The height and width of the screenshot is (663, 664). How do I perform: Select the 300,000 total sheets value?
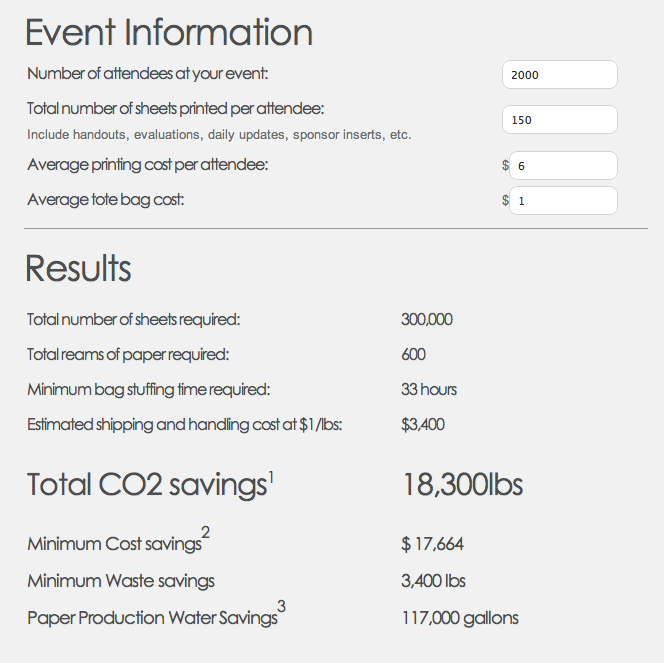427,319
